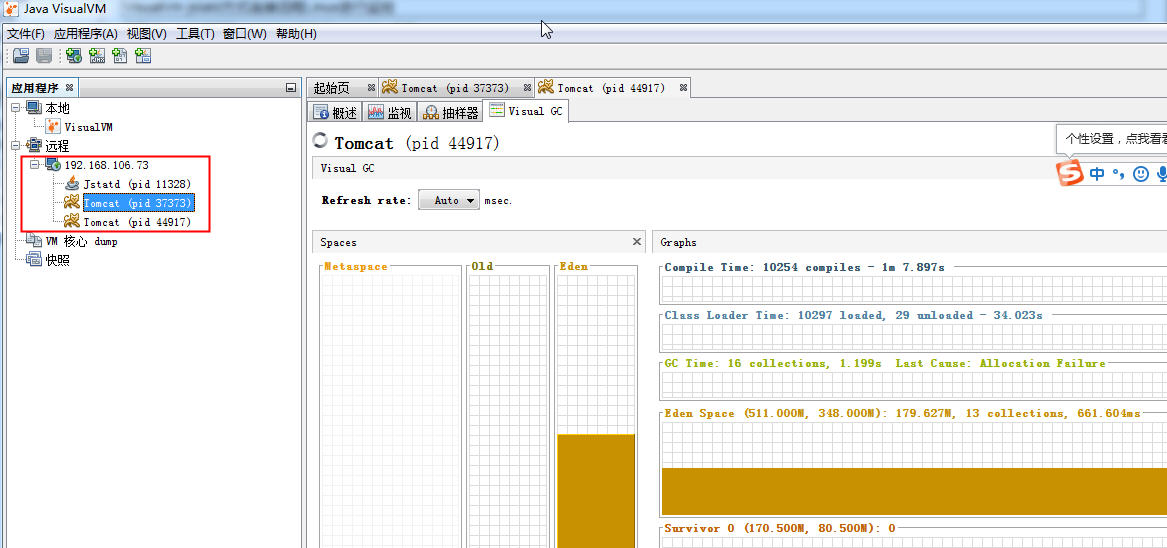
Task: Click the 192.168.106.73 host icon
Action: click(x=53, y=165)
